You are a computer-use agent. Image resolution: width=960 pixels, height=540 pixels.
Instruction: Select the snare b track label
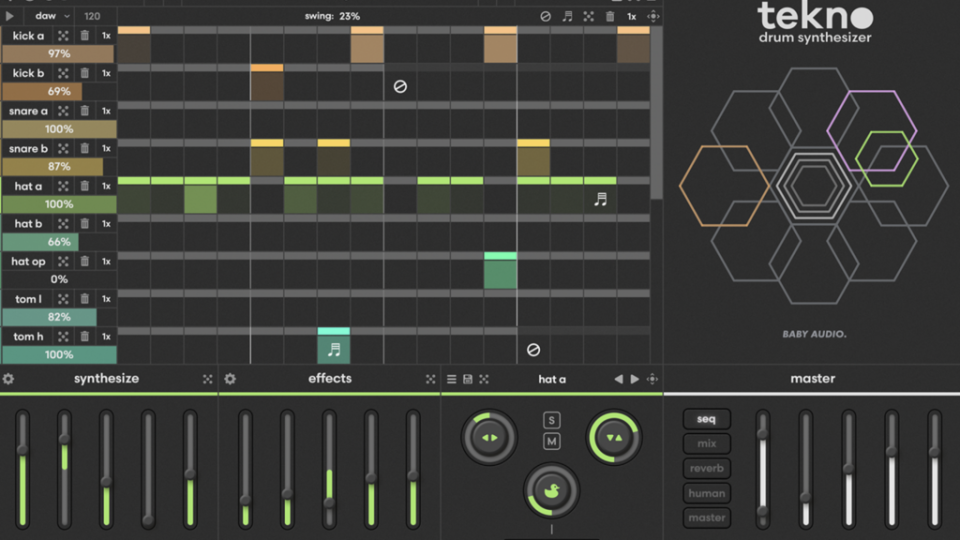tap(28, 148)
